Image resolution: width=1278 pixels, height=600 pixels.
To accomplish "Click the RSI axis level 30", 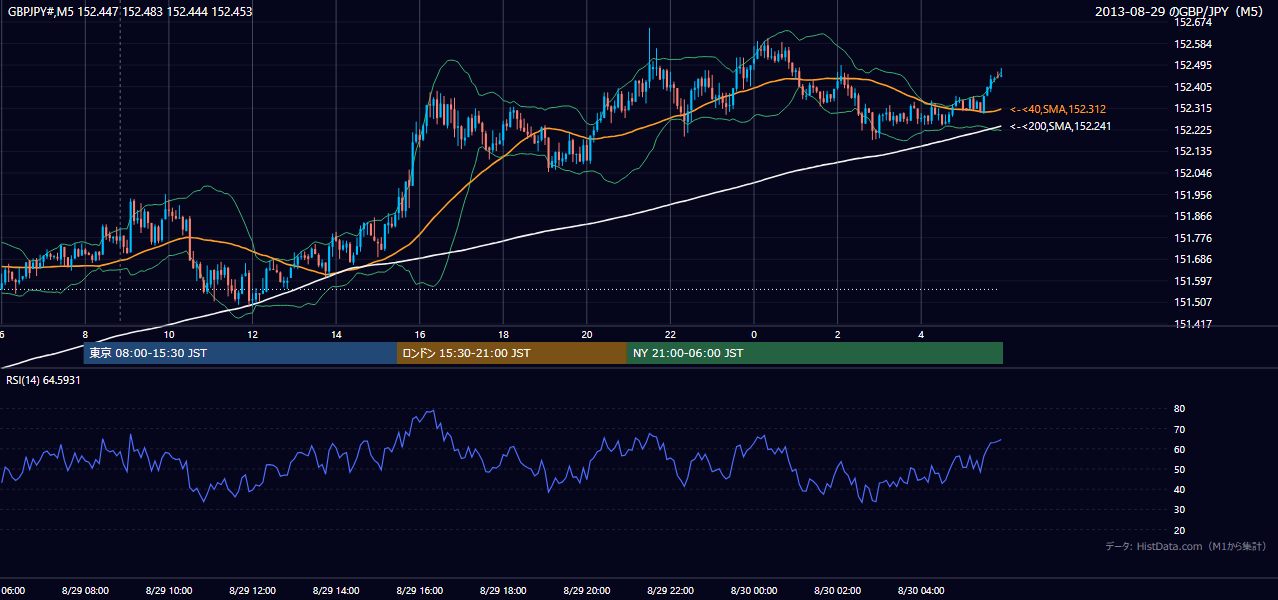I will (1179, 510).
